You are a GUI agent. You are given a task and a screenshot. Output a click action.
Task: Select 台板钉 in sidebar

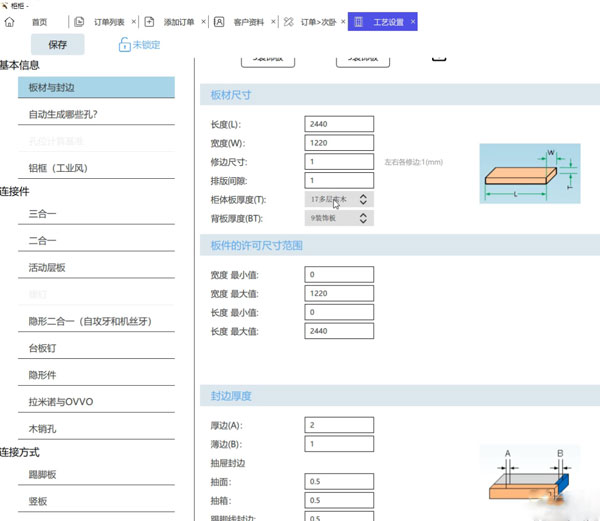96,348
